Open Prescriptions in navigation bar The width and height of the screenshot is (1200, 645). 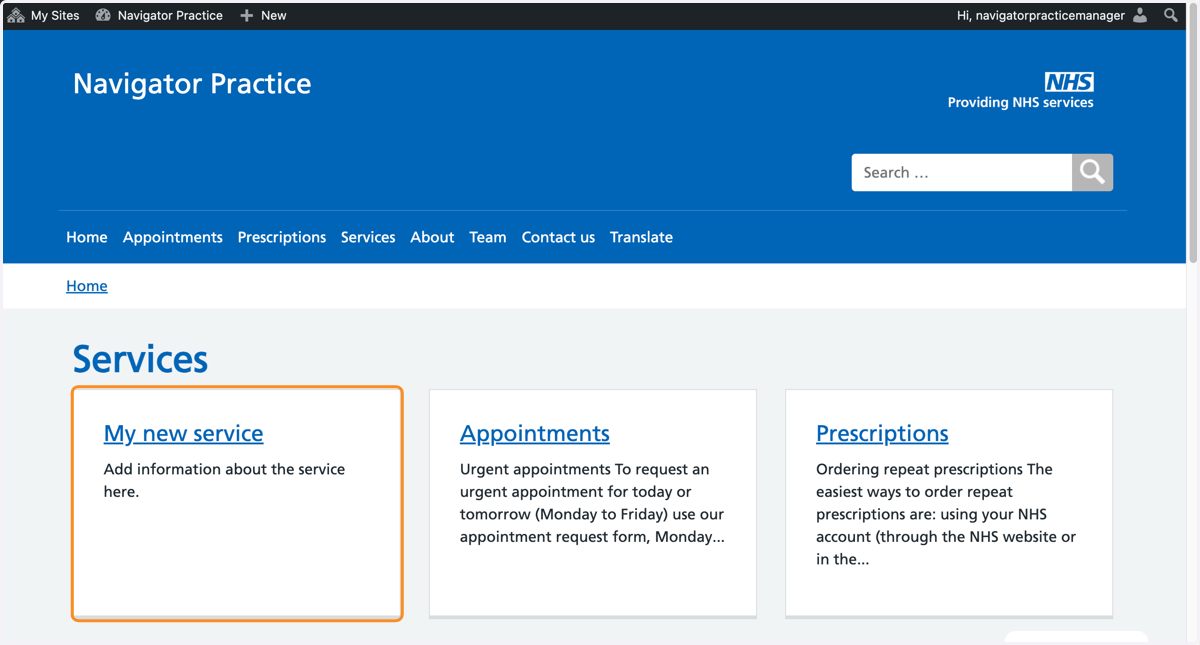282,237
